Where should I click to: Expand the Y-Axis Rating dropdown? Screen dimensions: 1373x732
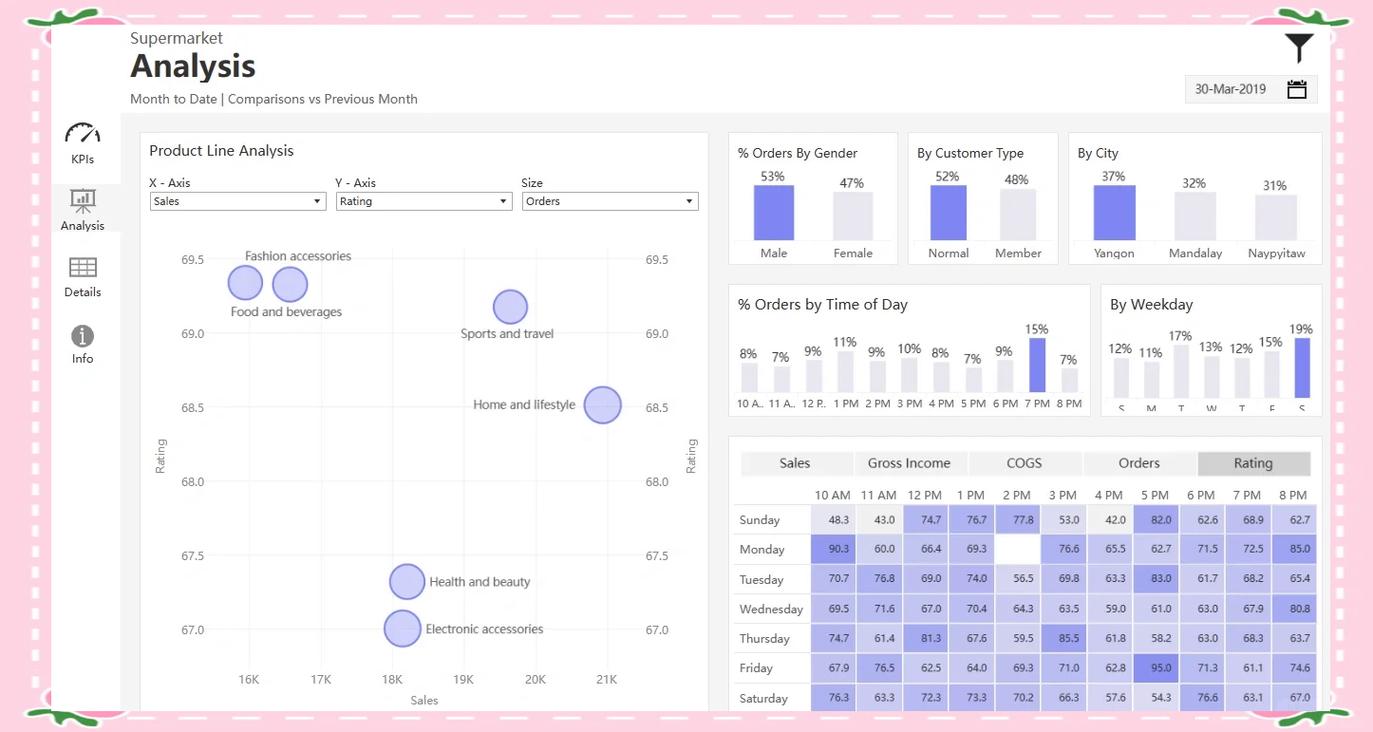tap(424, 201)
